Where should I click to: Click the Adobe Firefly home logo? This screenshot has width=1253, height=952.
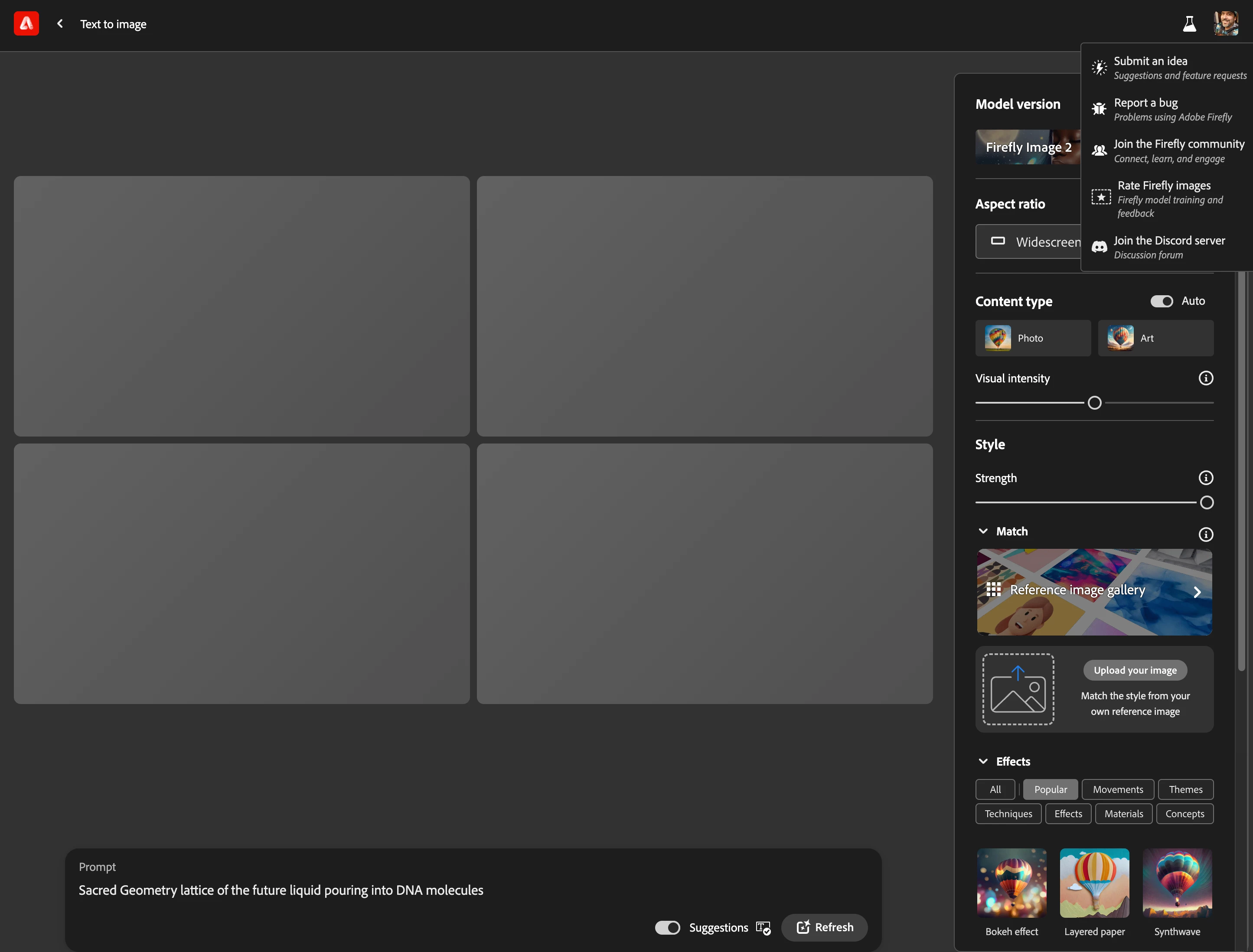(x=26, y=24)
